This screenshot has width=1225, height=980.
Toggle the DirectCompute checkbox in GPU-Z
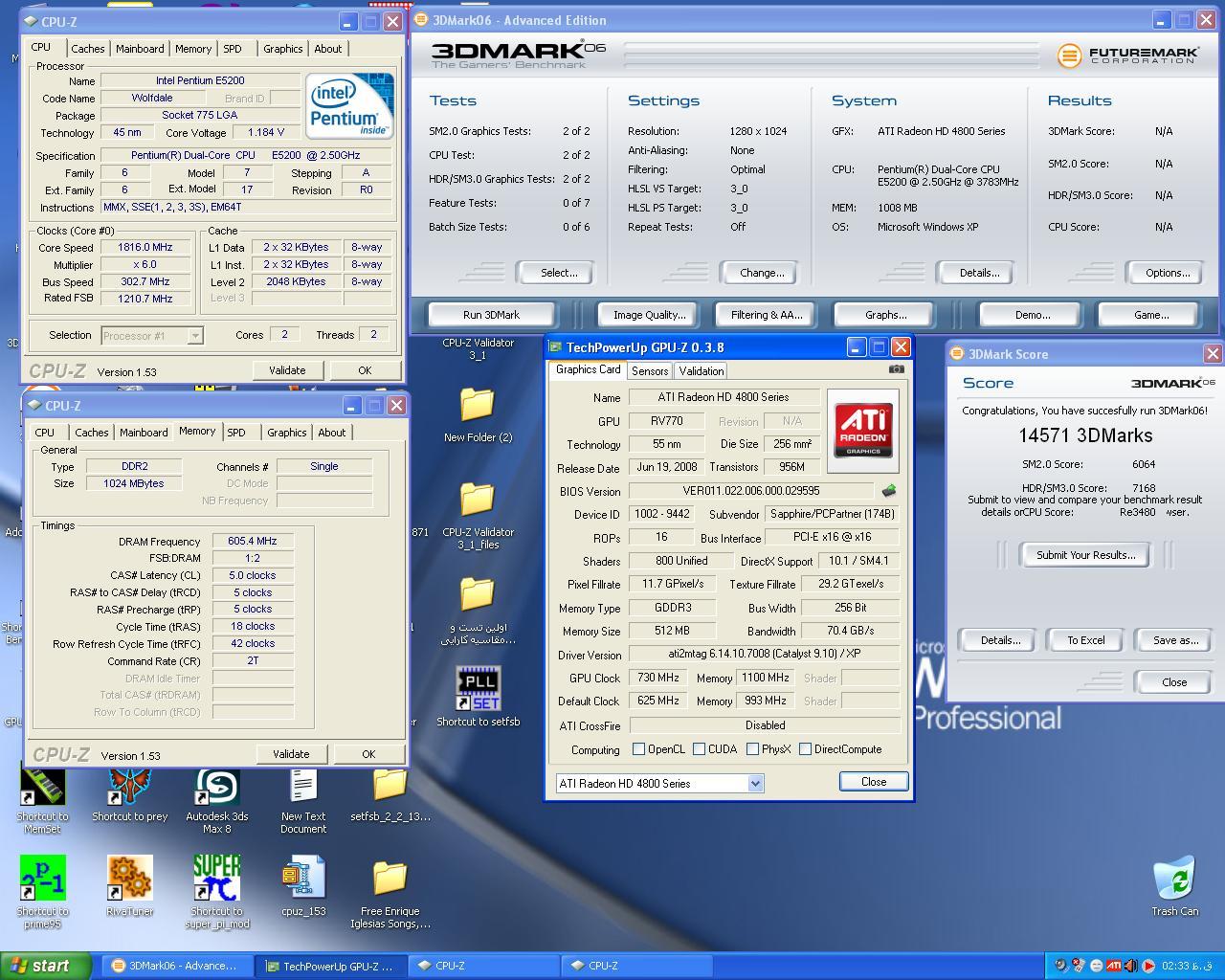pyautogui.click(x=805, y=749)
